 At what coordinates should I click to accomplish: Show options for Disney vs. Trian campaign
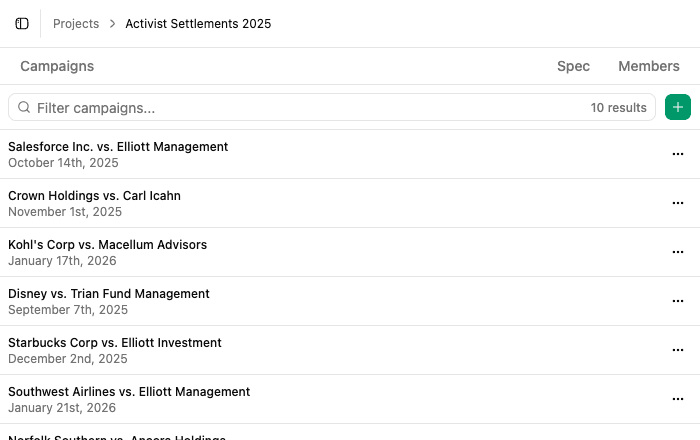click(x=678, y=301)
